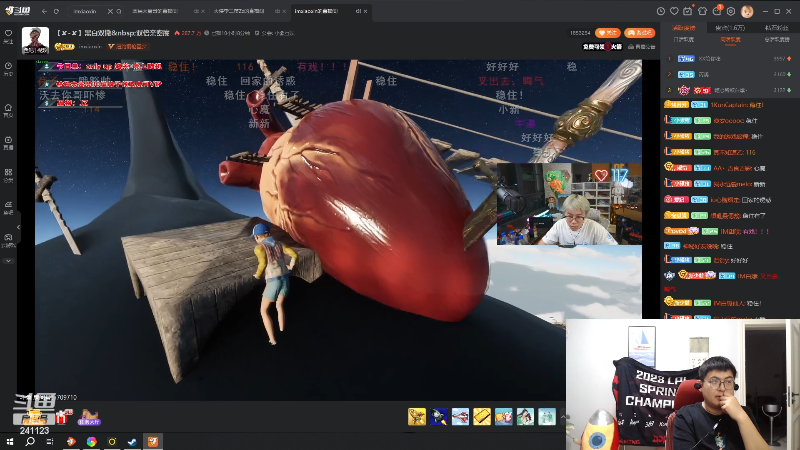The height and width of the screenshot is (450, 800).
Task: Send the last gift in gift bar
Action: tap(547, 416)
